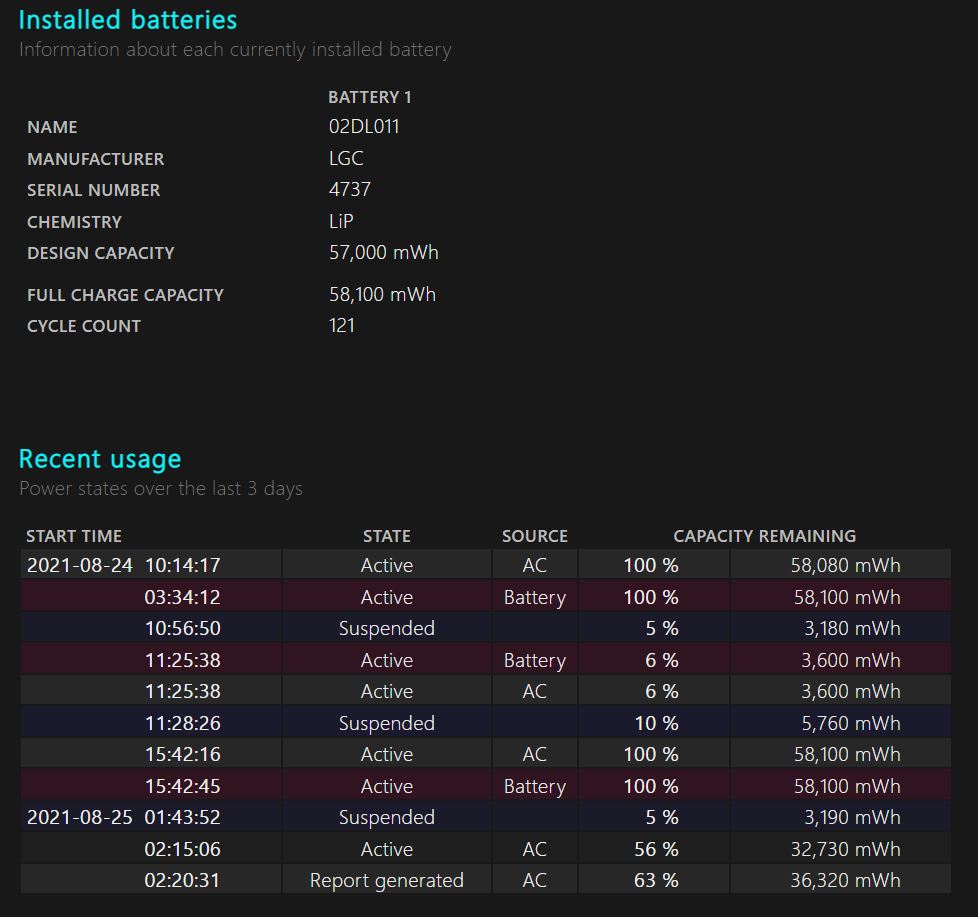Select serial number value 4737
Screen dimensions: 978x917
tap(350, 190)
